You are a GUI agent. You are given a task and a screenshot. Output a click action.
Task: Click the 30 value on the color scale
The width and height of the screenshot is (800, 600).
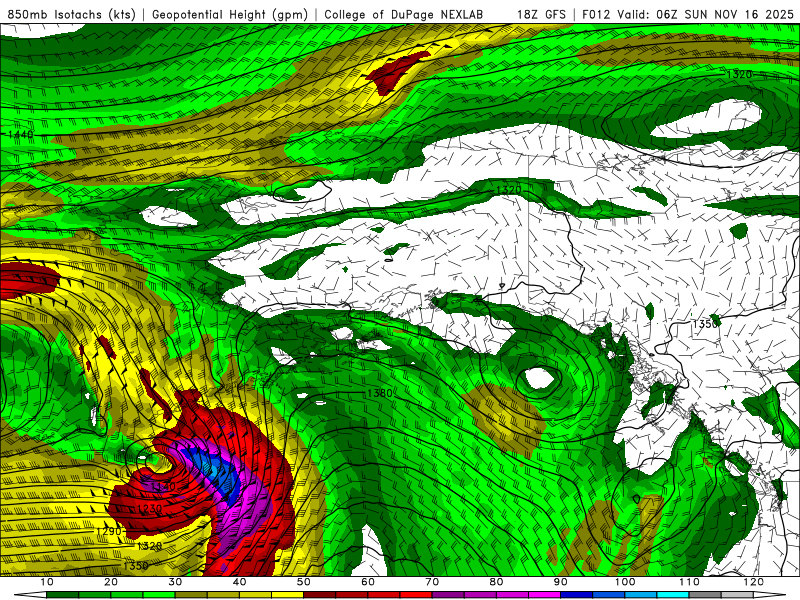tap(175, 582)
